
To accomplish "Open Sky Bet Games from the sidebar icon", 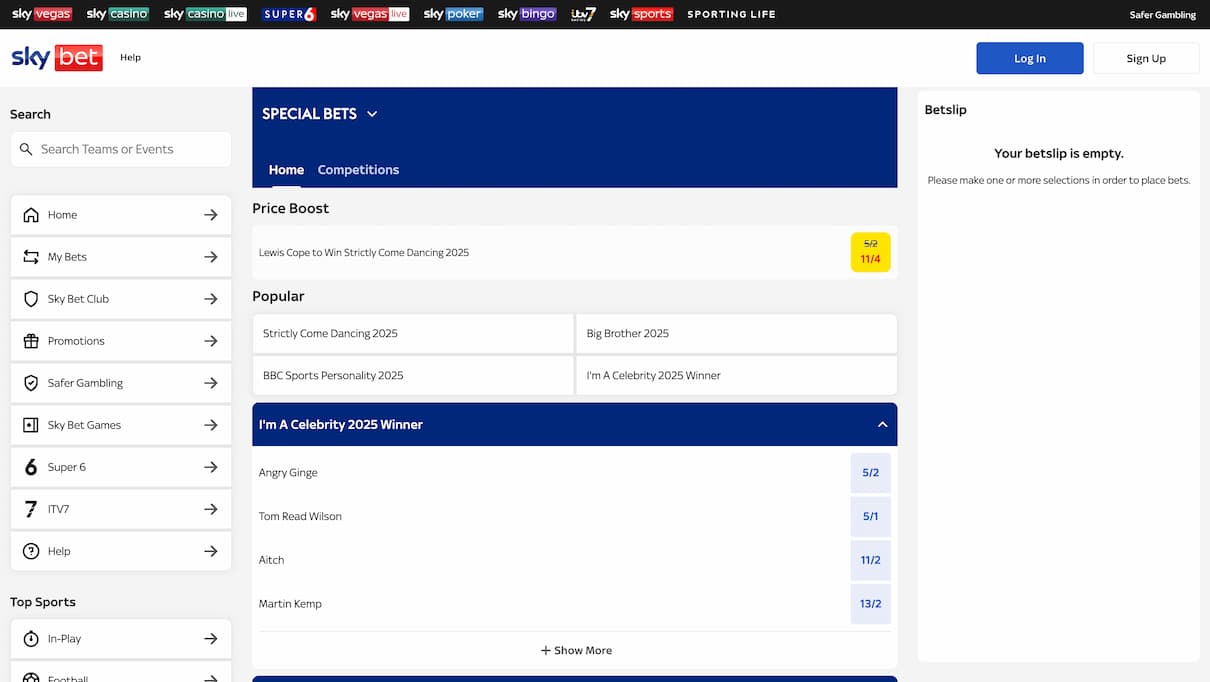I will 30,424.
